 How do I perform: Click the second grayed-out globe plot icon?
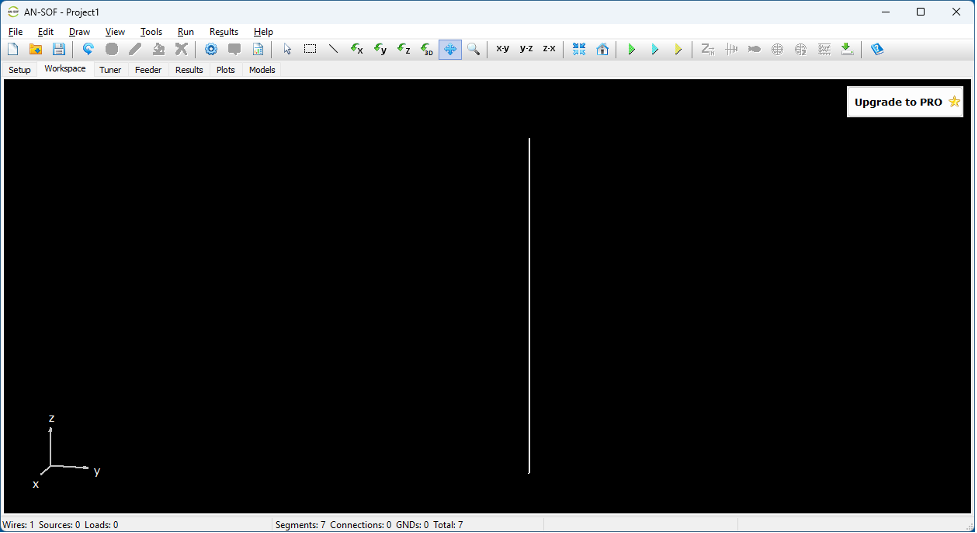[x=801, y=49]
